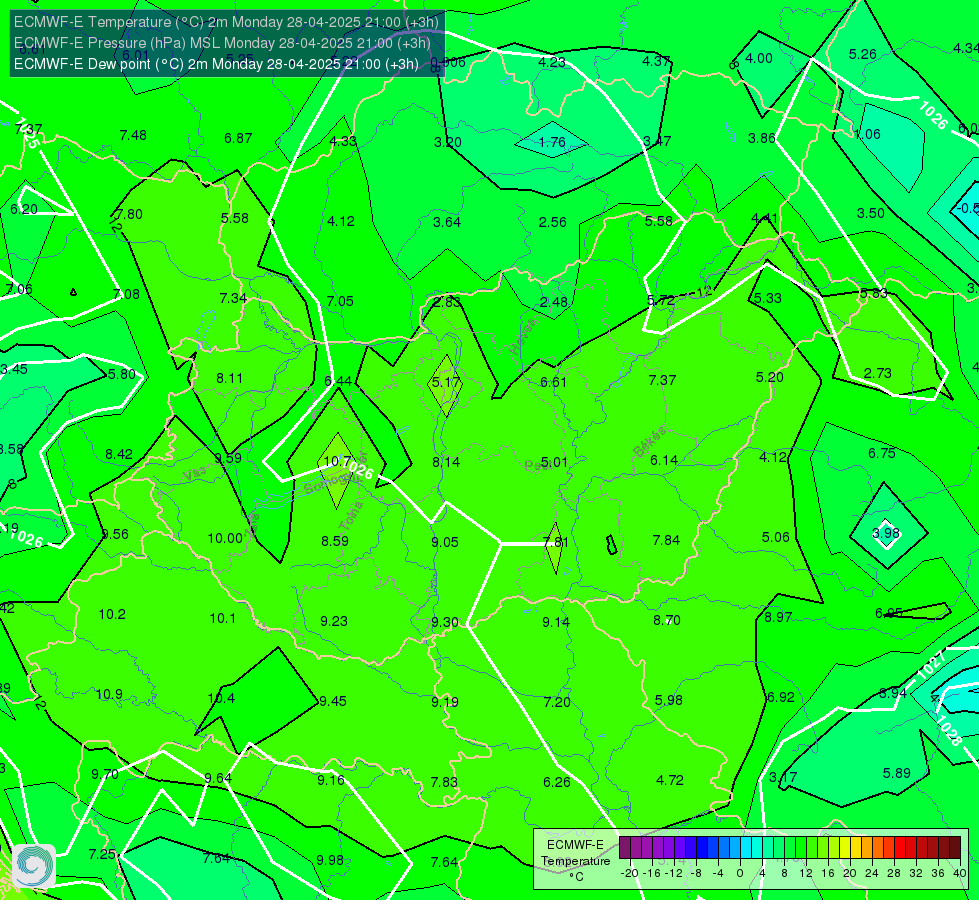The image size is (979, 900).
Task: Click the 3.98 value inside diamond contour
Action: coord(885,533)
